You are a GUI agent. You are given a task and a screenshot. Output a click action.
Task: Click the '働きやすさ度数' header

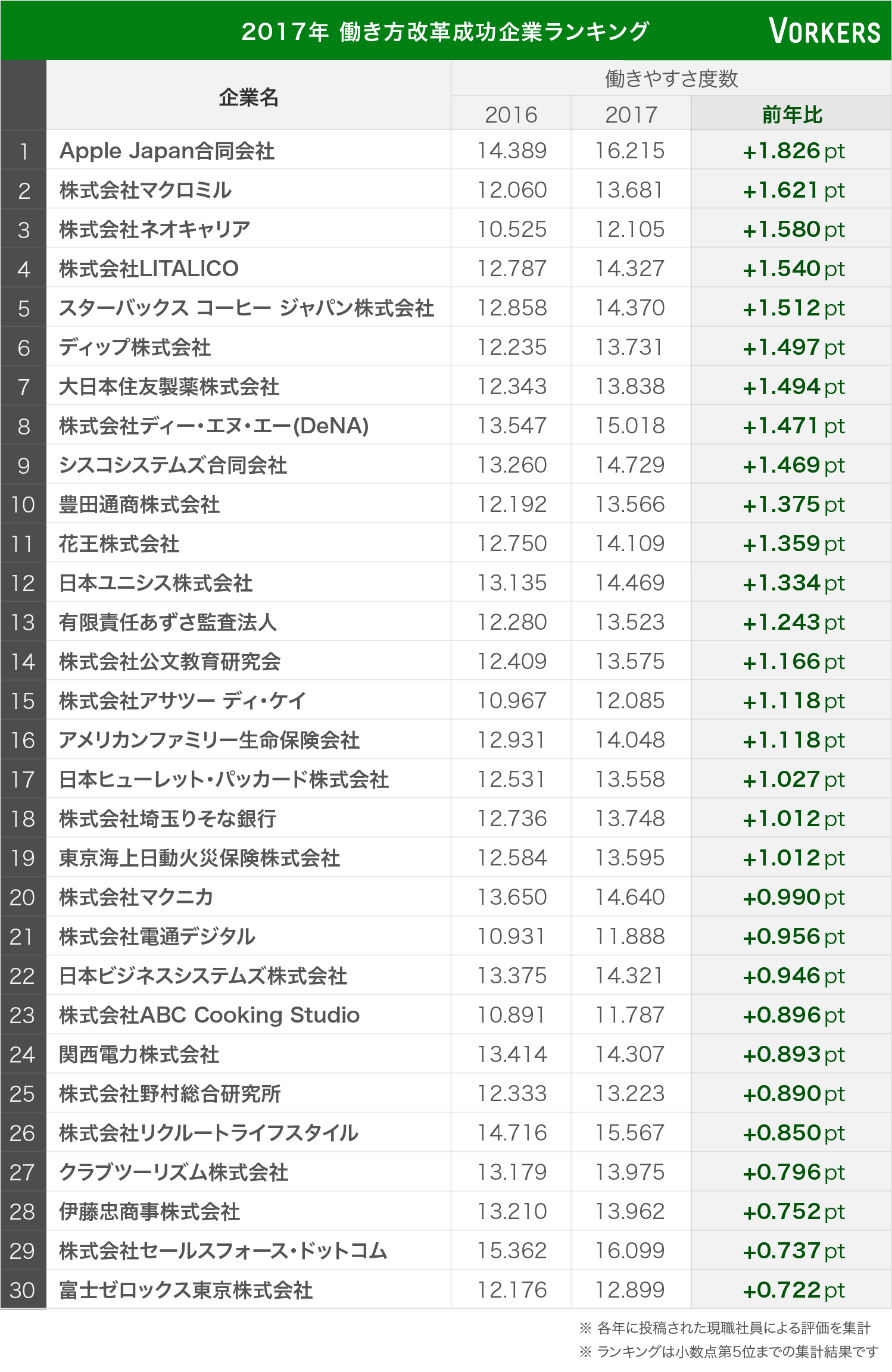coord(671,79)
